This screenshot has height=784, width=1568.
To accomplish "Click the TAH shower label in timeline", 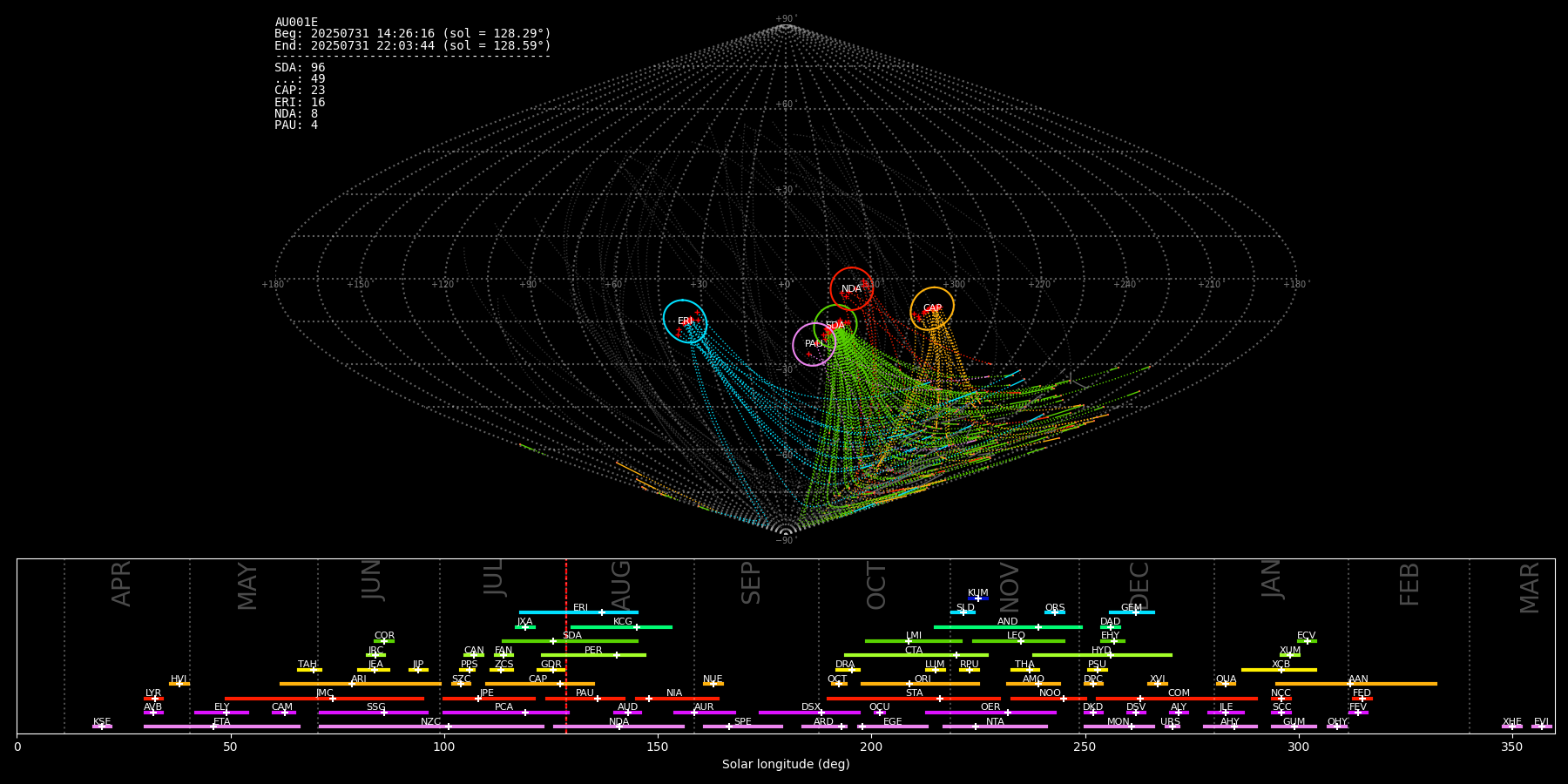I will click(308, 665).
